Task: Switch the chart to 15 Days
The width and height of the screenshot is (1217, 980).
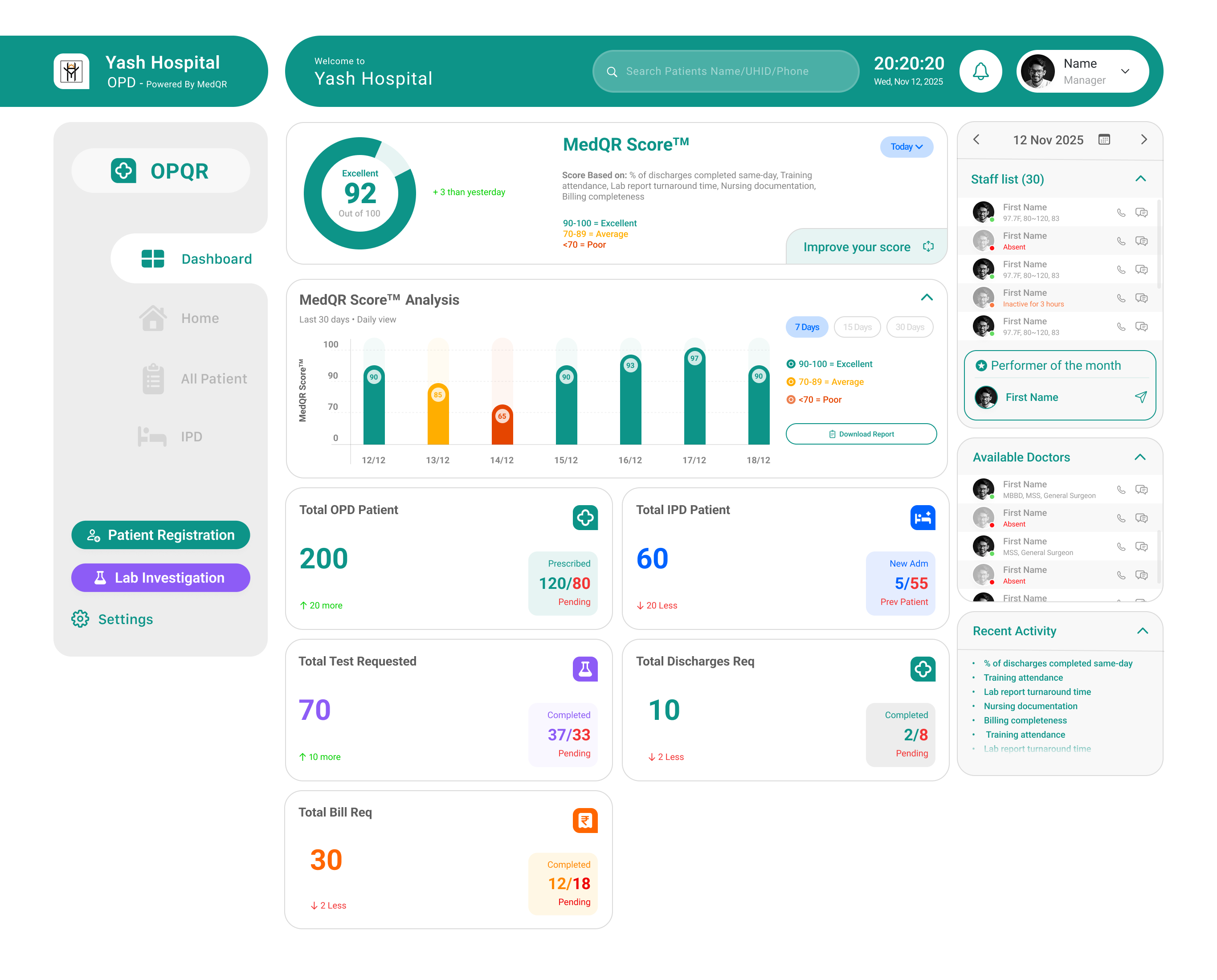Action: (857, 327)
